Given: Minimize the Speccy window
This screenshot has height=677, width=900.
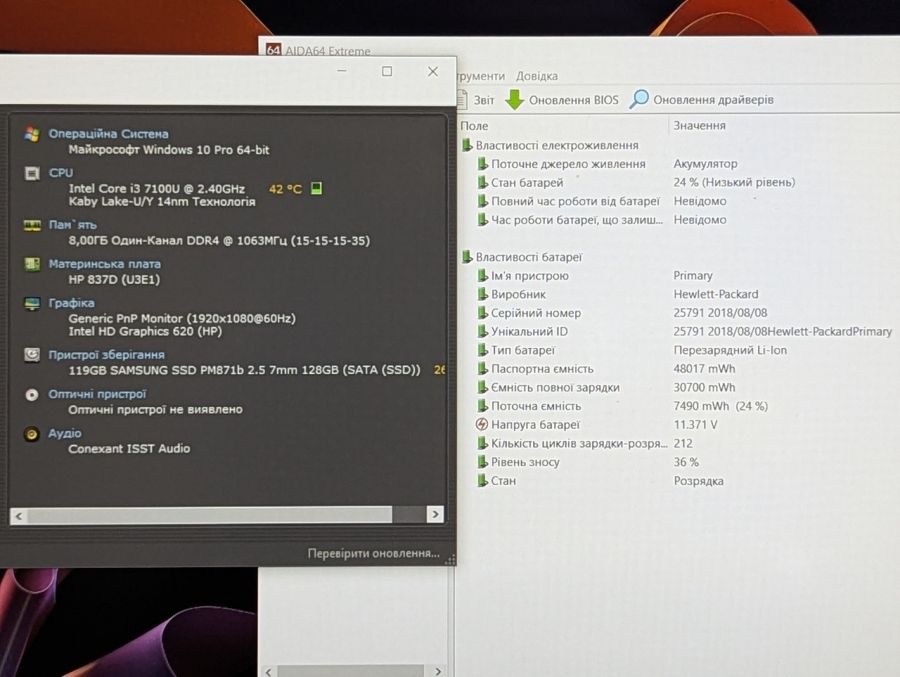Looking at the screenshot, I should (x=342, y=71).
